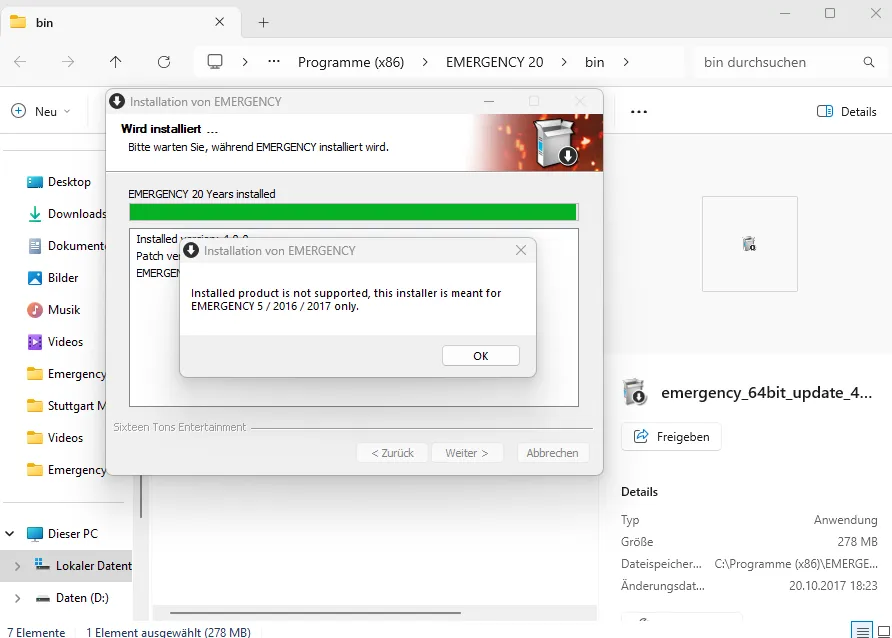Expand the breadcrumb chevron after bin

[626, 62]
